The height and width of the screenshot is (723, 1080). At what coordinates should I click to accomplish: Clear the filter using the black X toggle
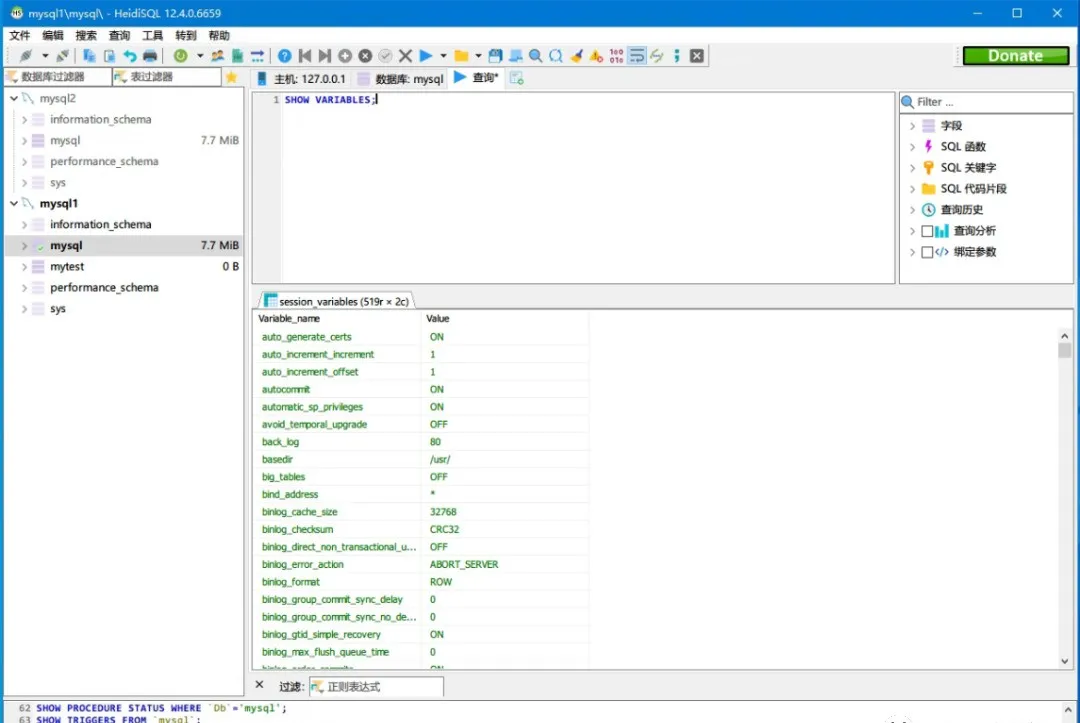261,686
